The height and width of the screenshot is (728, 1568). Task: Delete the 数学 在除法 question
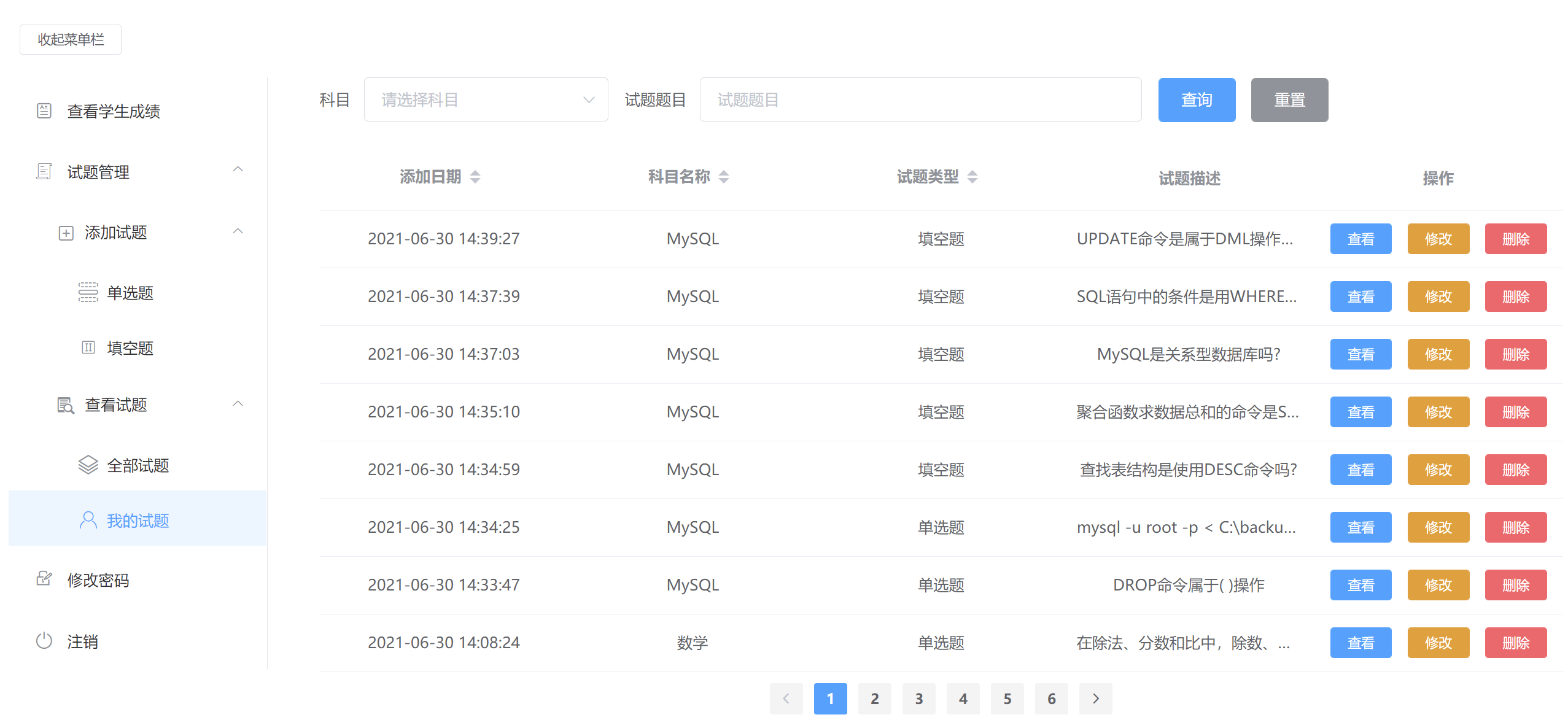pyautogui.click(x=1516, y=643)
